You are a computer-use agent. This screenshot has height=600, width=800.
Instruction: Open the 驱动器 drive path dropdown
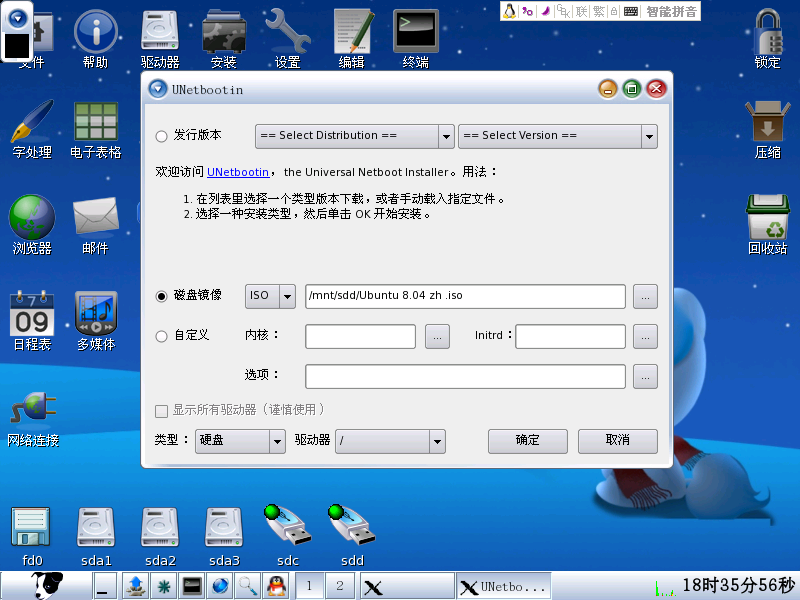coord(390,441)
